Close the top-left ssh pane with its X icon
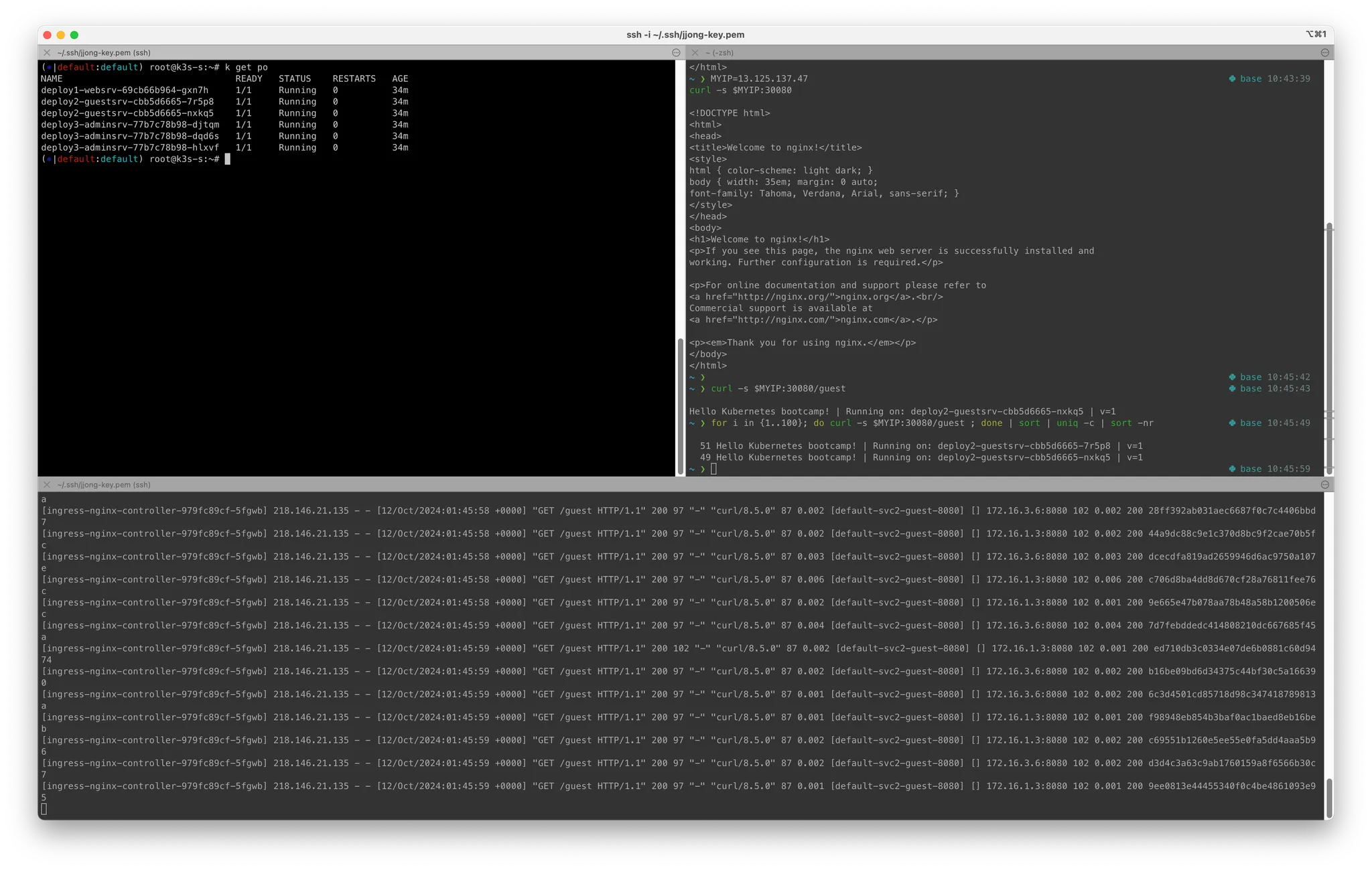 (x=47, y=52)
